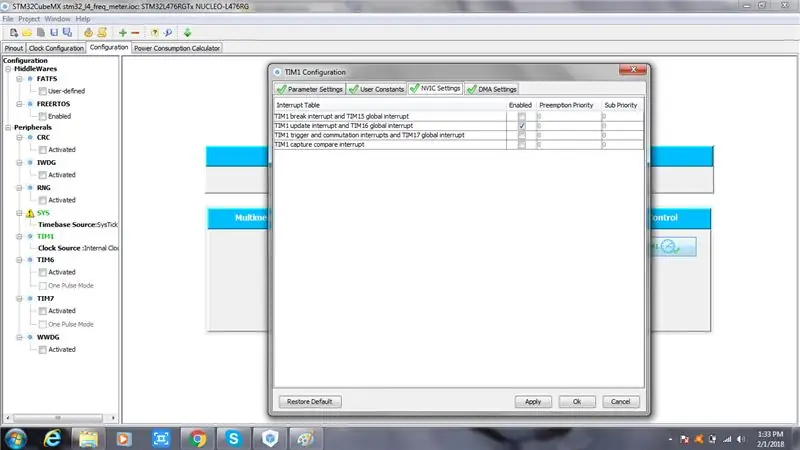This screenshot has width=800, height=450.
Task: Open the Window menu
Action: coord(57,19)
